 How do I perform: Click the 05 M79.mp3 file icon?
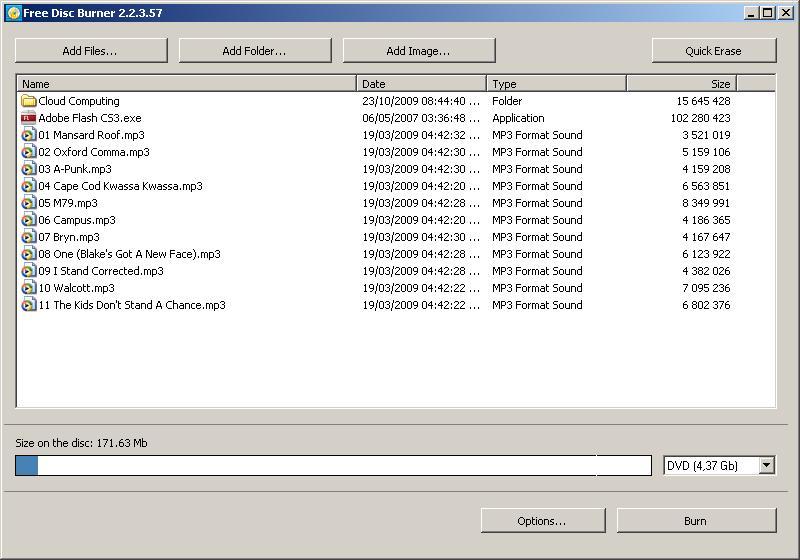pyautogui.click(x=29, y=203)
